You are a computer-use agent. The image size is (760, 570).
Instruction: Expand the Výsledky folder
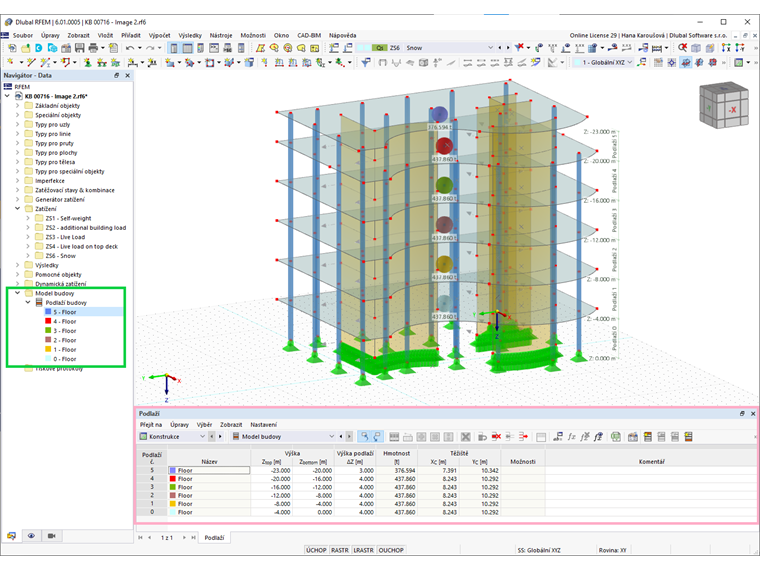pyautogui.click(x=17, y=265)
